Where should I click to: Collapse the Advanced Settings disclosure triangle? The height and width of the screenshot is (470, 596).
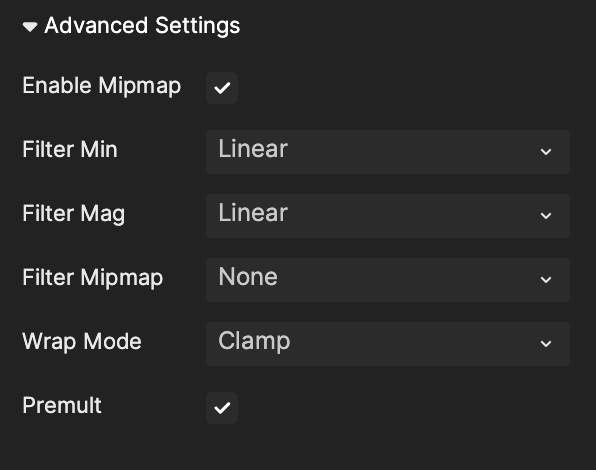[30, 27]
